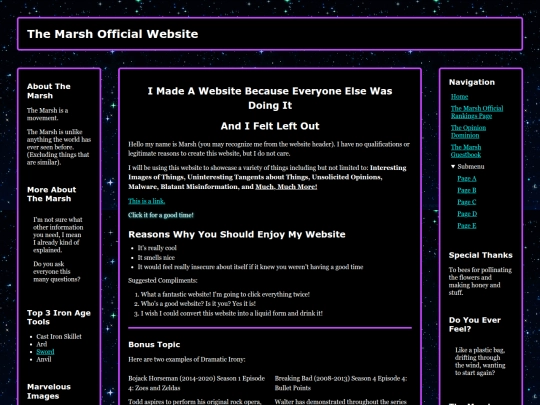This screenshot has width=540, height=405.
Task: Click the 'Ard' list item
Action: coord(42,344)
